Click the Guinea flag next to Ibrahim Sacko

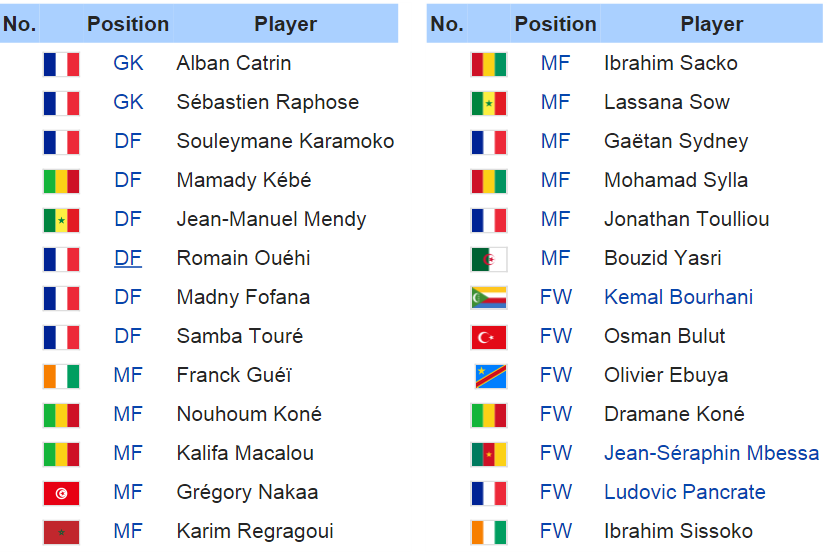[489, 64]
